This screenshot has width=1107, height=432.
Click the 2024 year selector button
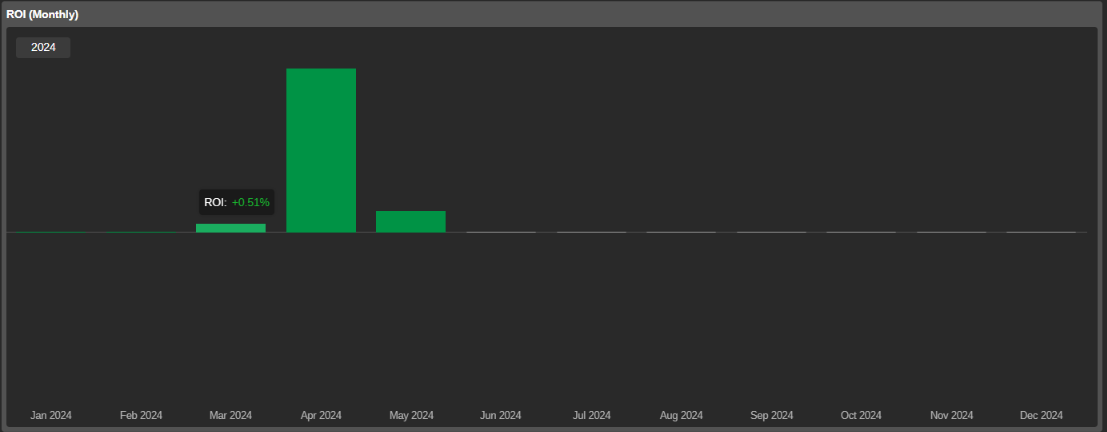tap(43, 47)
